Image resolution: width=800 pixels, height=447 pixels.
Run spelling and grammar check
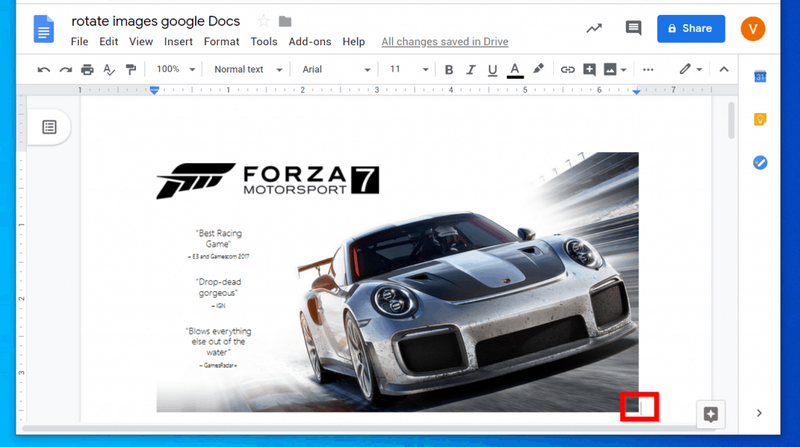point(109,69)
